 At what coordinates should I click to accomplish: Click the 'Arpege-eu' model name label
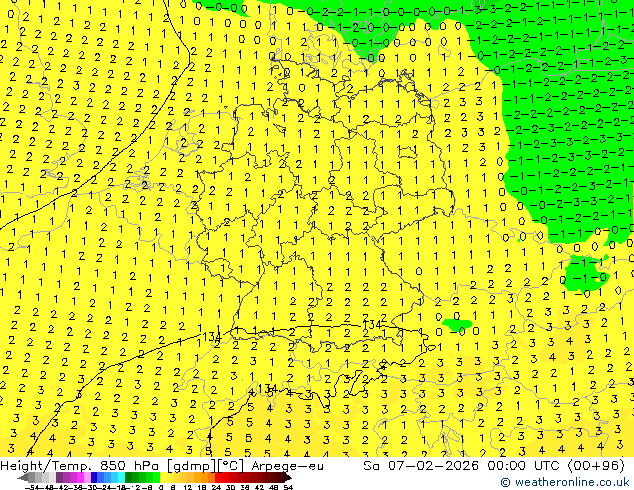(287, 467)
